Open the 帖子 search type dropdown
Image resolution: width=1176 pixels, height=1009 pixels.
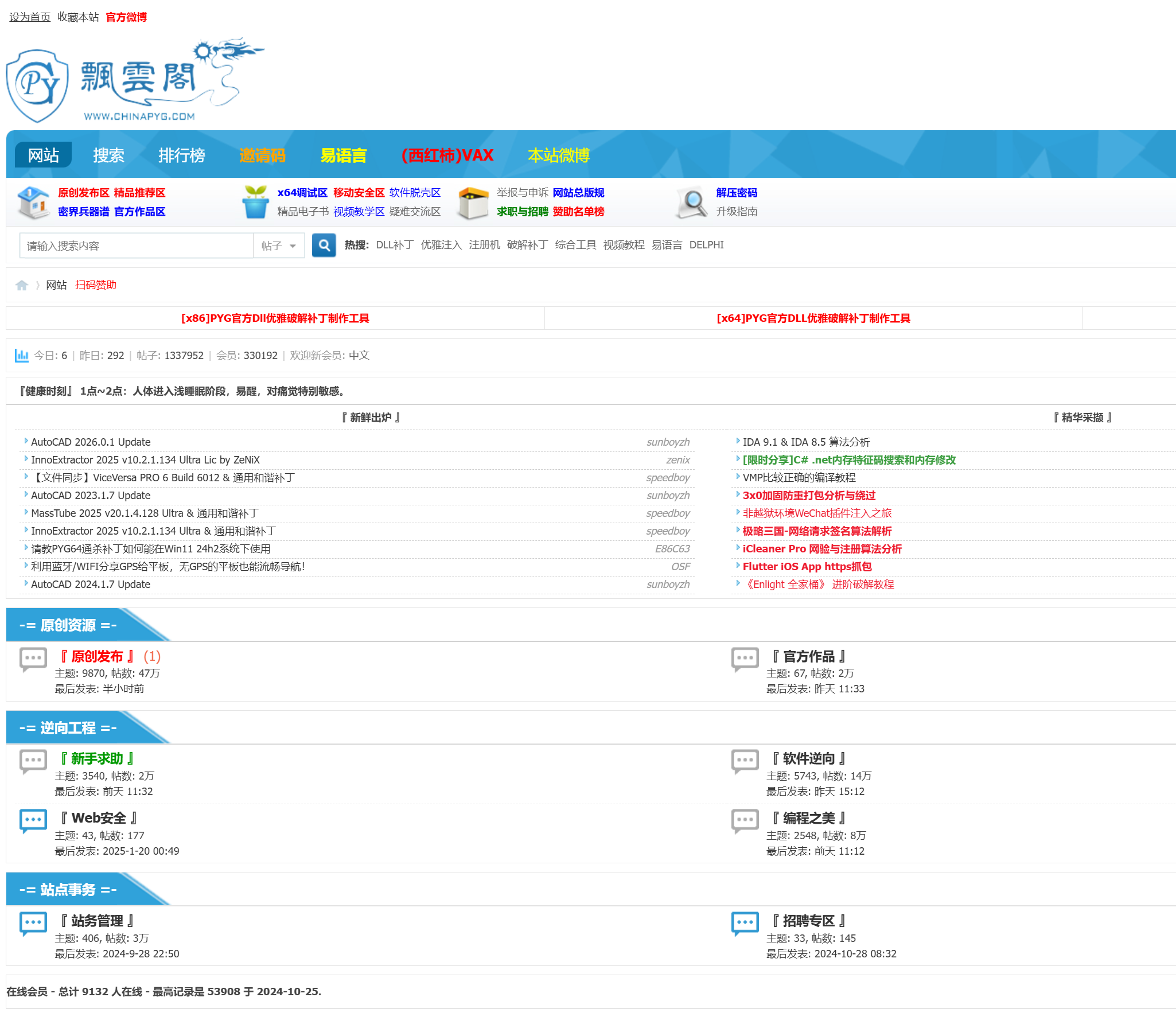279,246
